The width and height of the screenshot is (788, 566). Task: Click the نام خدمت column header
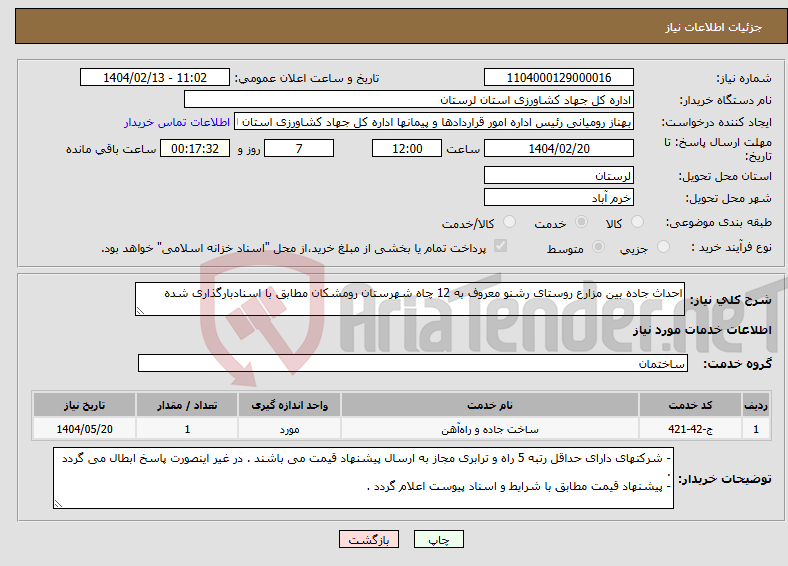click(x=490, y=405)
